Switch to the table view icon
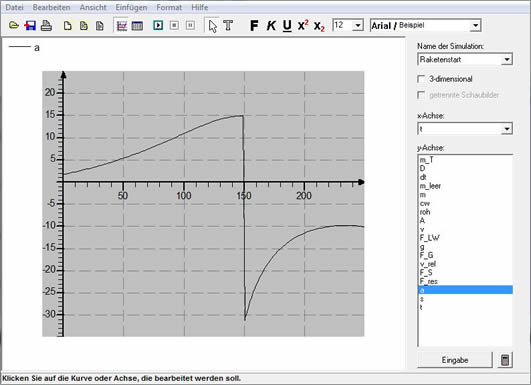This screenshot has height=385, width=531. coord(137,26)
